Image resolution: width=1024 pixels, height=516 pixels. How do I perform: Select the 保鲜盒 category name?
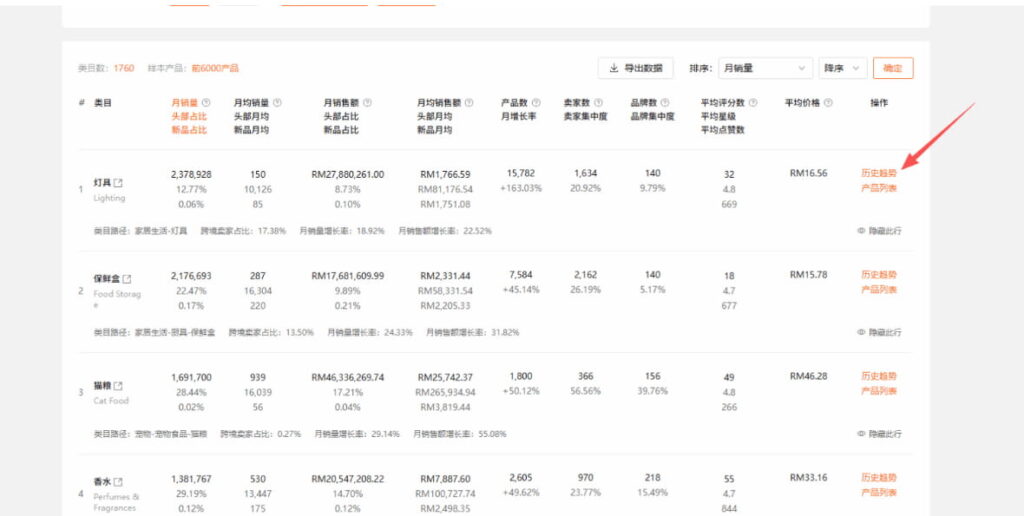point(106,279)
